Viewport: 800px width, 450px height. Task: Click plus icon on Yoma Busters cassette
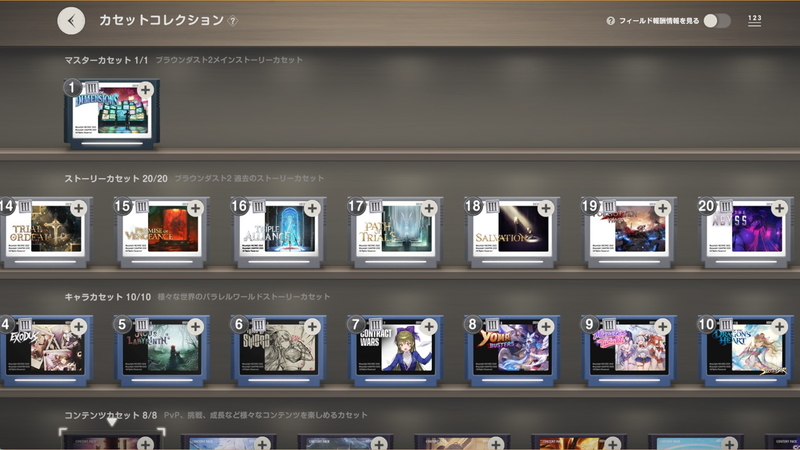pos(546,327)
